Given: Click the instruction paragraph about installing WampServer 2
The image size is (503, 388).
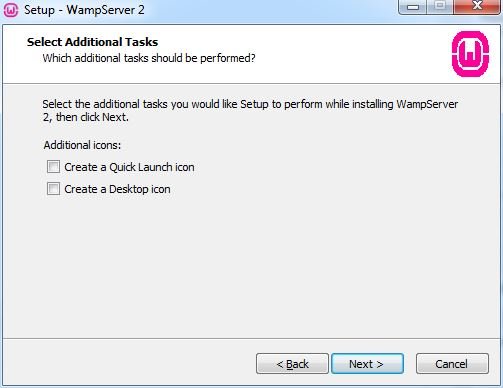Looking at the screenshot, I should pos(250,110).
